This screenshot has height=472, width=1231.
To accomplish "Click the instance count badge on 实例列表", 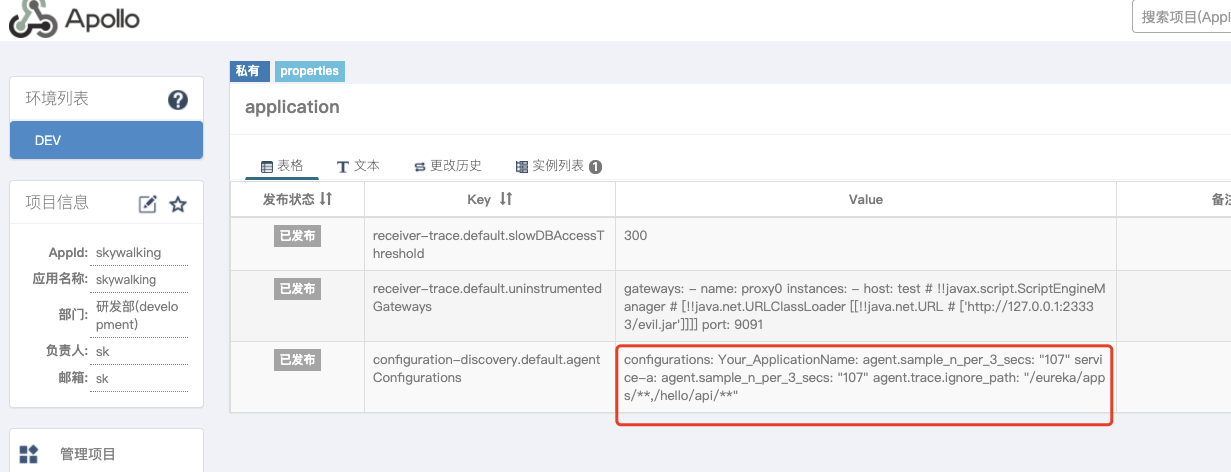I will (x=595, y=167).
